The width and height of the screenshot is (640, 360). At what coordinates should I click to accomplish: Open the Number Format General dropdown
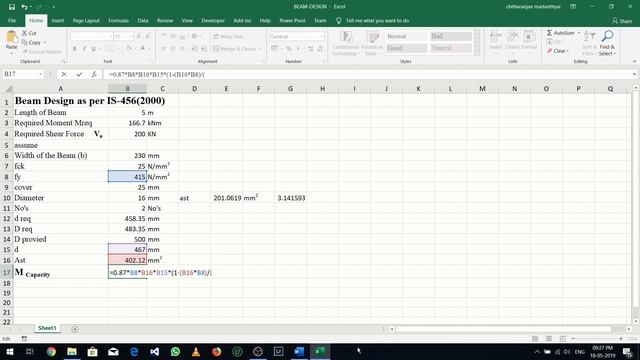coord(322,36)
